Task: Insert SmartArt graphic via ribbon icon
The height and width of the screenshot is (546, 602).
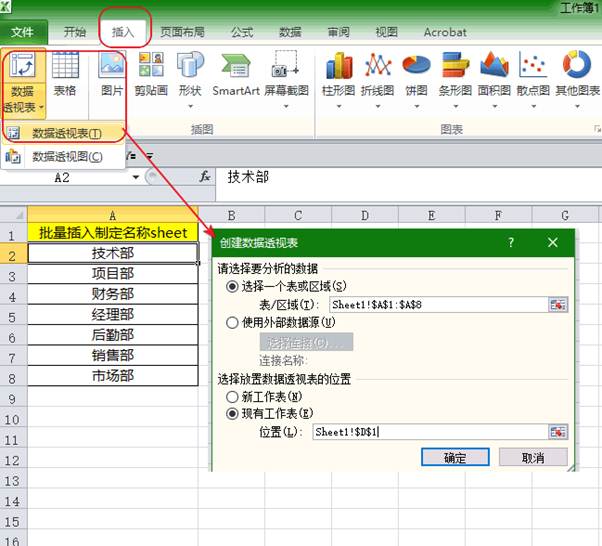Action: point(235,75)
